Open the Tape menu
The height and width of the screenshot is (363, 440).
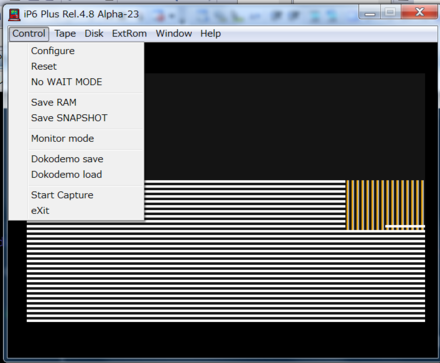coord(65,34)
